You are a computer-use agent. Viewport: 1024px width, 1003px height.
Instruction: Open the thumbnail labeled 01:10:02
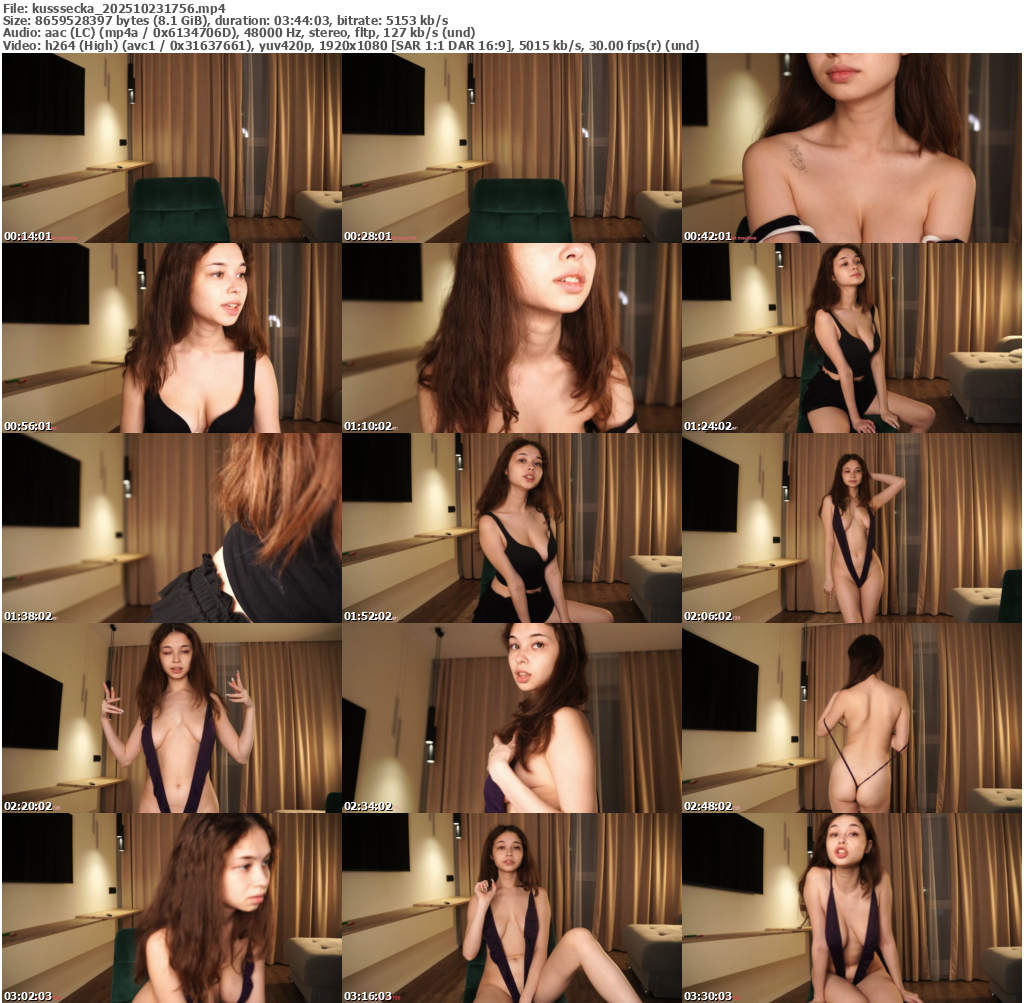click(x=511, y=338)
